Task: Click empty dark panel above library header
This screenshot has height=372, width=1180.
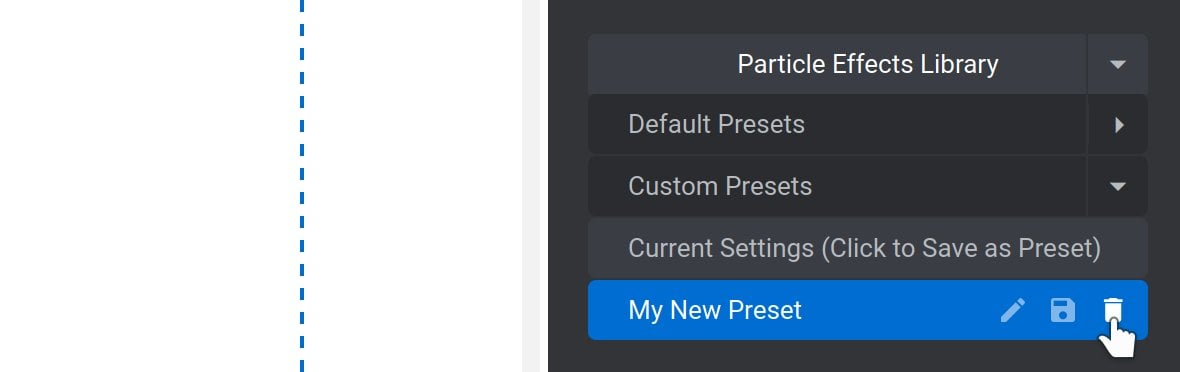Action: pyautogui.click(x=868, y=16)
